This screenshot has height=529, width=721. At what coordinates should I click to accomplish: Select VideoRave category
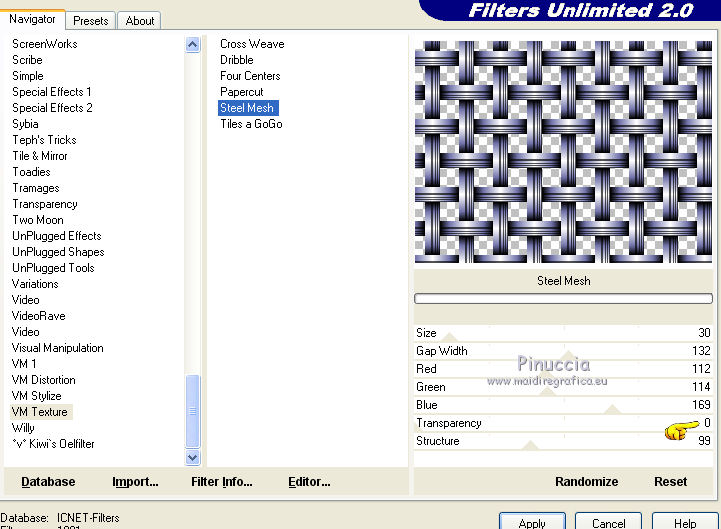coord(39,316)
